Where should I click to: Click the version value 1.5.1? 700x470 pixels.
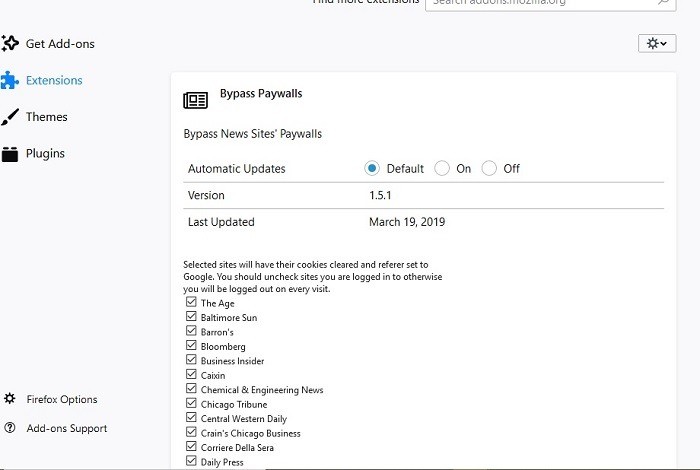[380, 195]
